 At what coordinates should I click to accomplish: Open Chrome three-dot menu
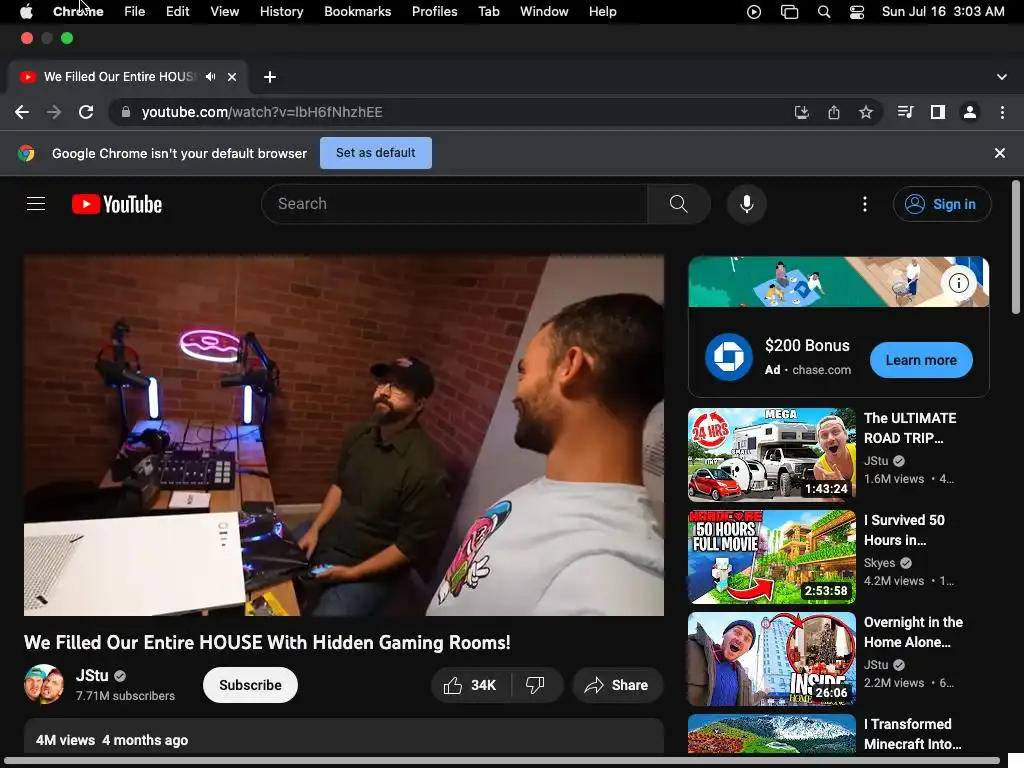(1002, 112)
